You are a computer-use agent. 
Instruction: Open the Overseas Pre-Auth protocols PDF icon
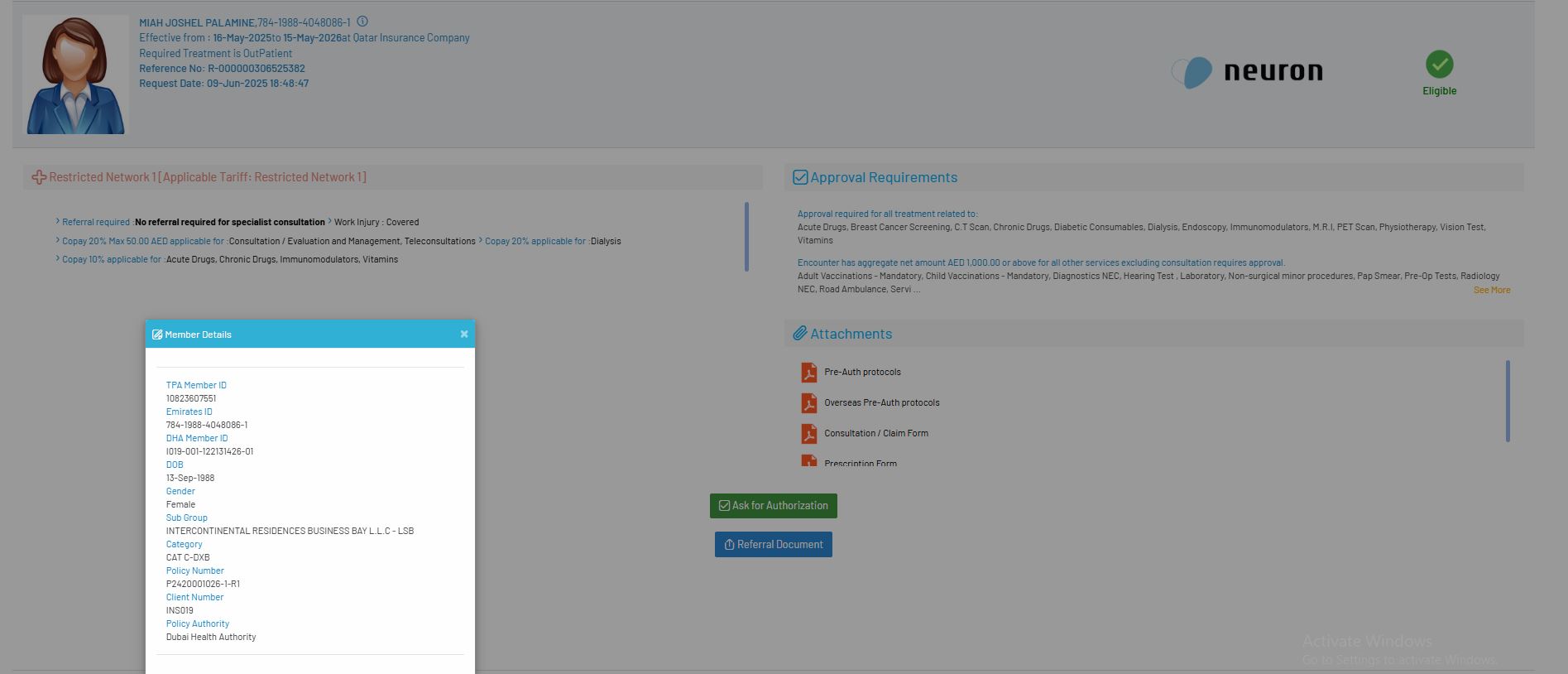point(808,403)
